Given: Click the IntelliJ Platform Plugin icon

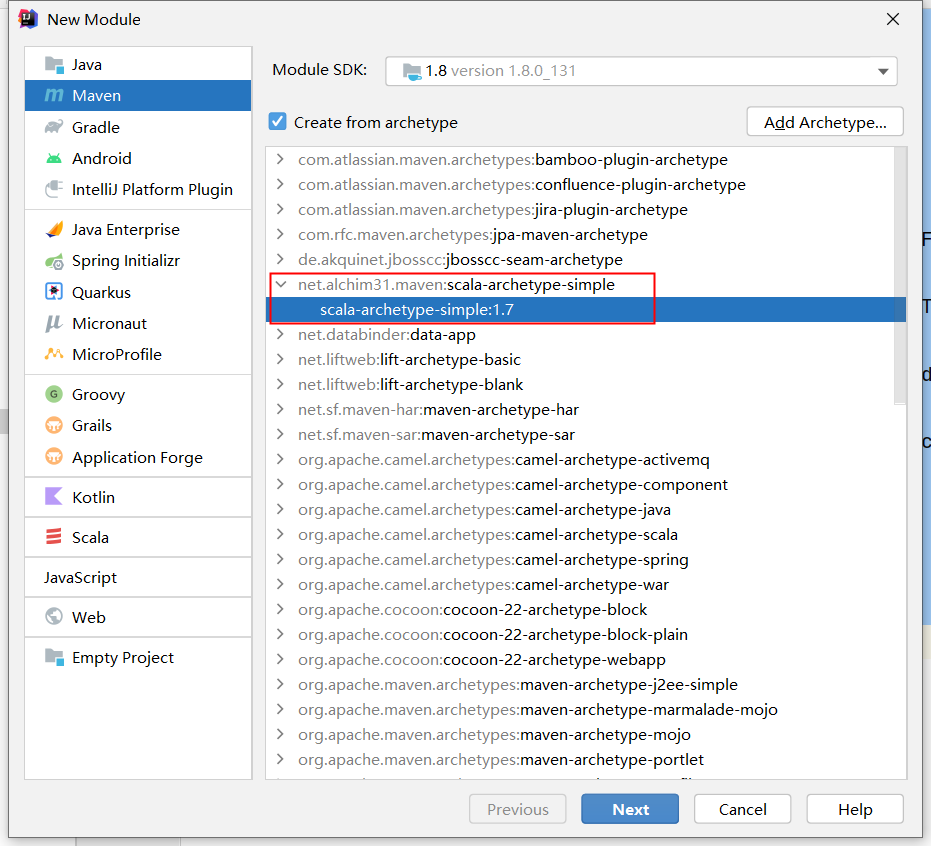Looking at the screenshot, I should point(54,189).
